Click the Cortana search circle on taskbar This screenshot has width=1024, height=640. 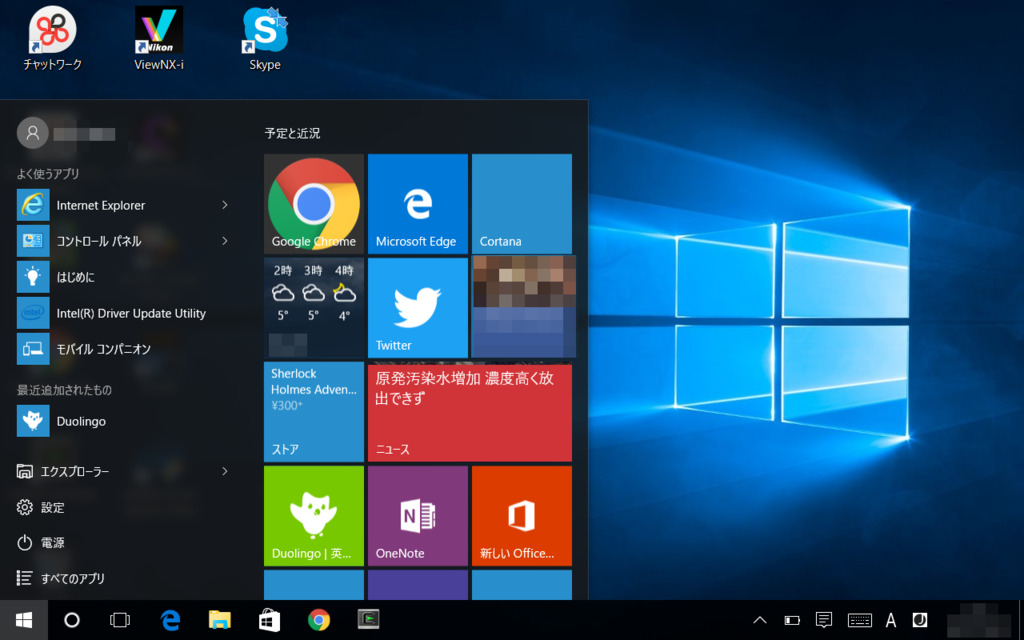[x=70, y=620]
